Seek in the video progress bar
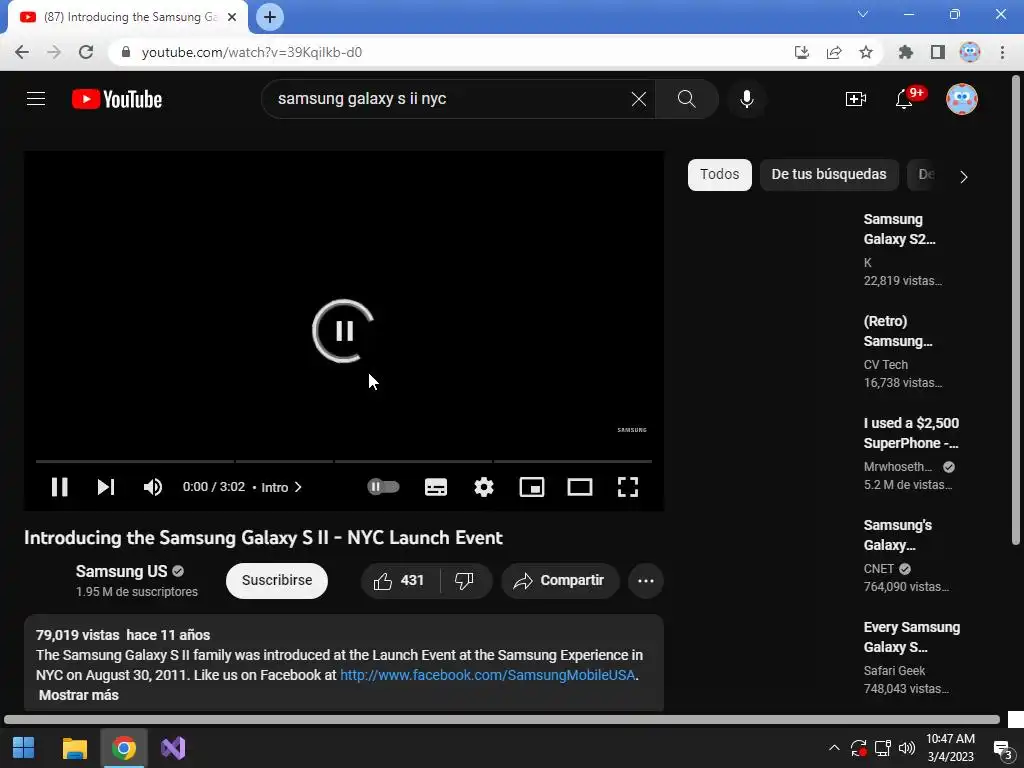The image size is (1024, 768). pyautogui.click(x=344, y=461)
